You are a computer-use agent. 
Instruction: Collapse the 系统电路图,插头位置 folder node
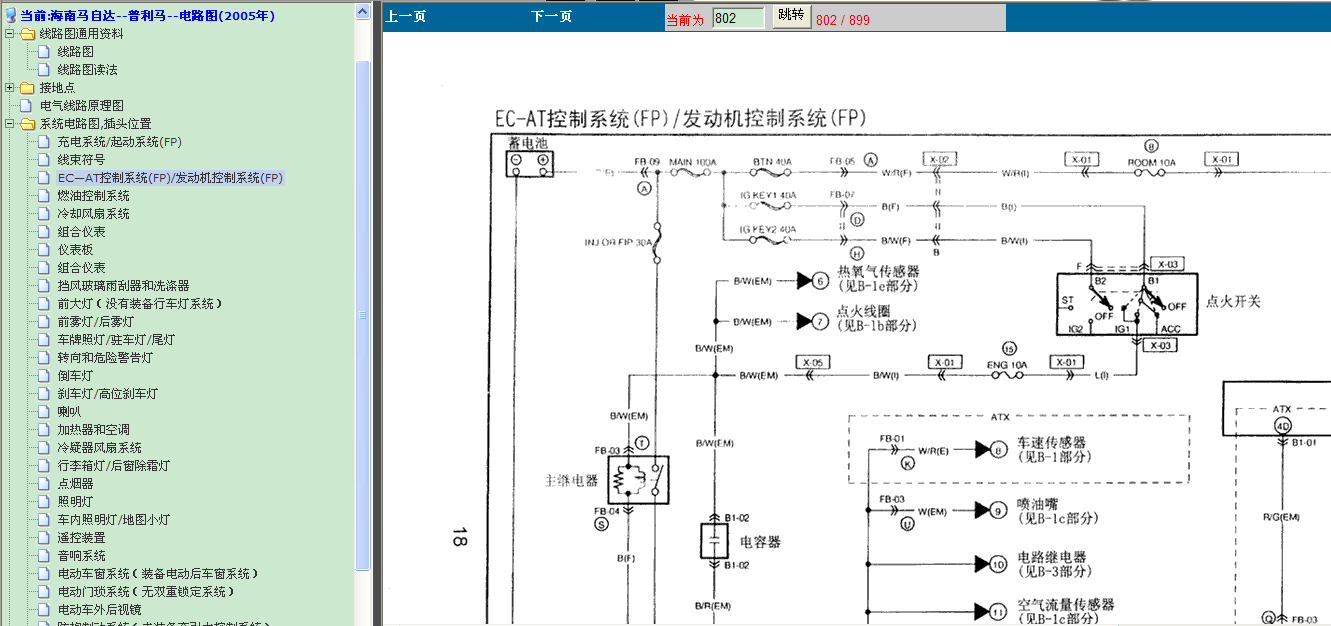click(9, 124)
